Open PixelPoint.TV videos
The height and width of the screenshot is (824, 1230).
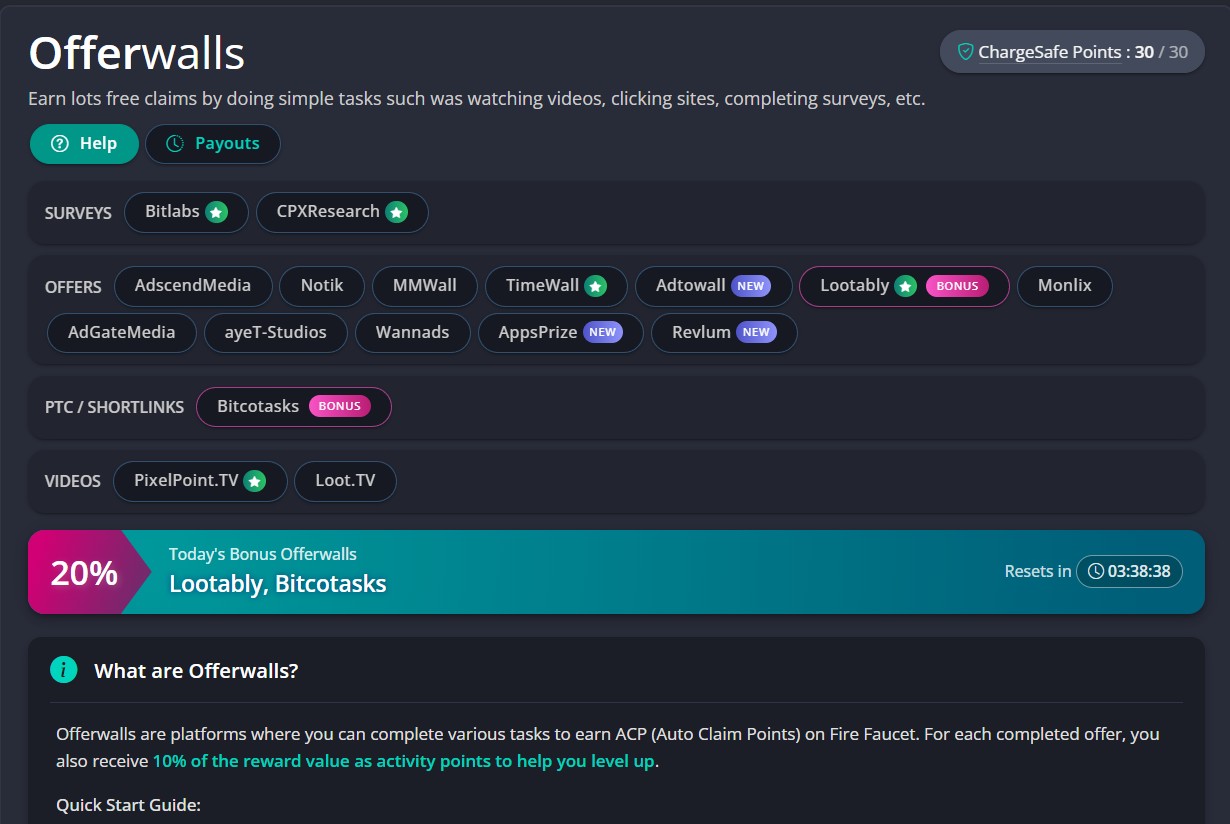[x=201, y=481]
